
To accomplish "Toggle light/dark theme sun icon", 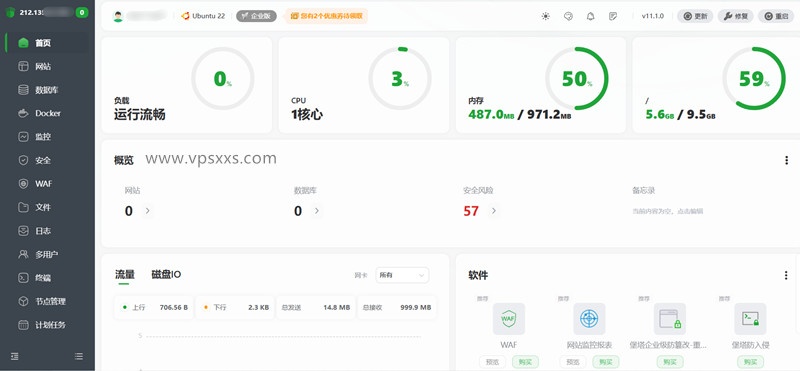I will coord(545,16).
